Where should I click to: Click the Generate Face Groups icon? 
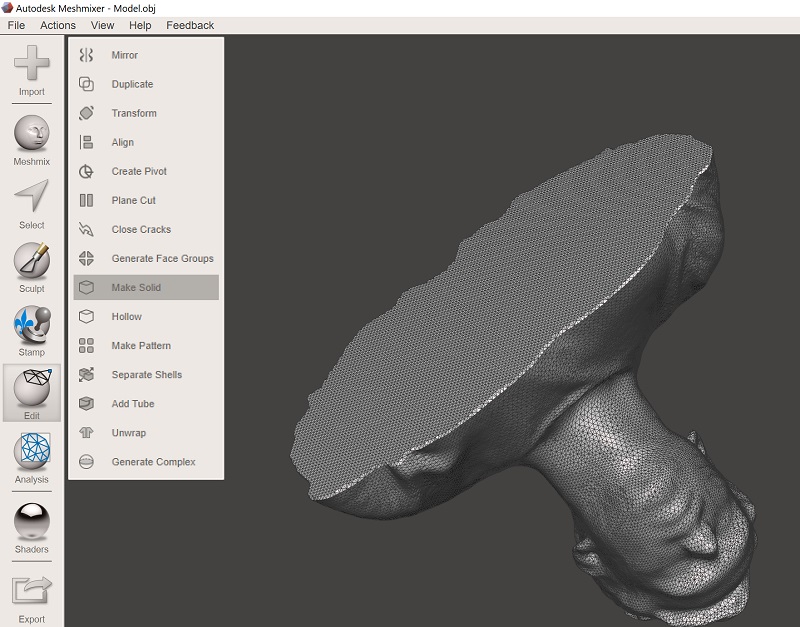86,259
